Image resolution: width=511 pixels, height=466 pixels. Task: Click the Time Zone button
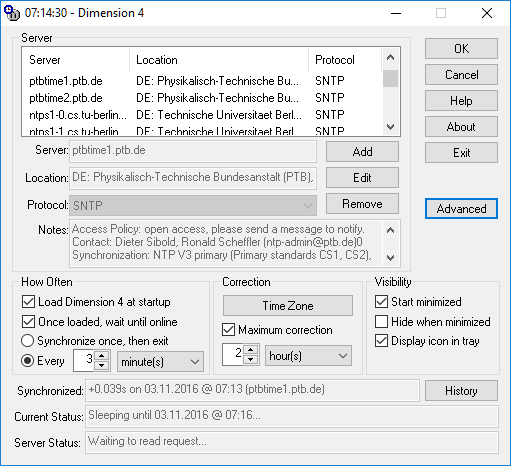pyautogui.click(x=288, y=305)
